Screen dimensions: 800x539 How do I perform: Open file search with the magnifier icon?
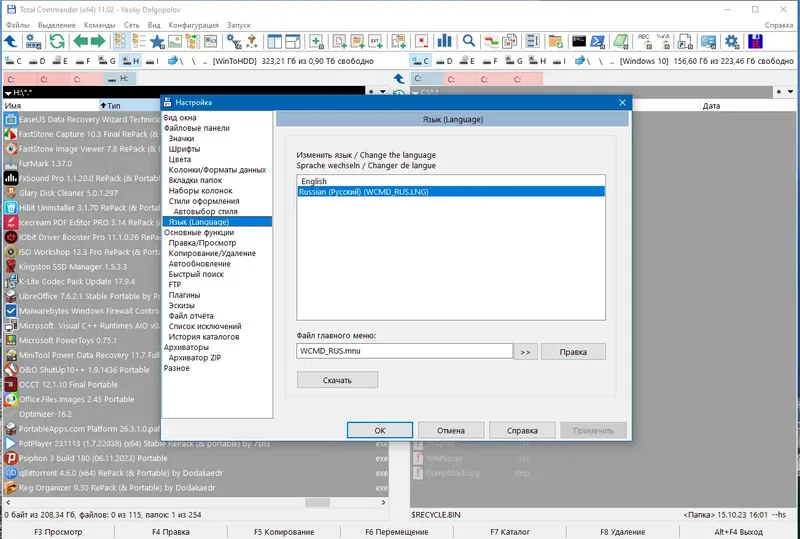pyautogui.click(x=468, y=41)
